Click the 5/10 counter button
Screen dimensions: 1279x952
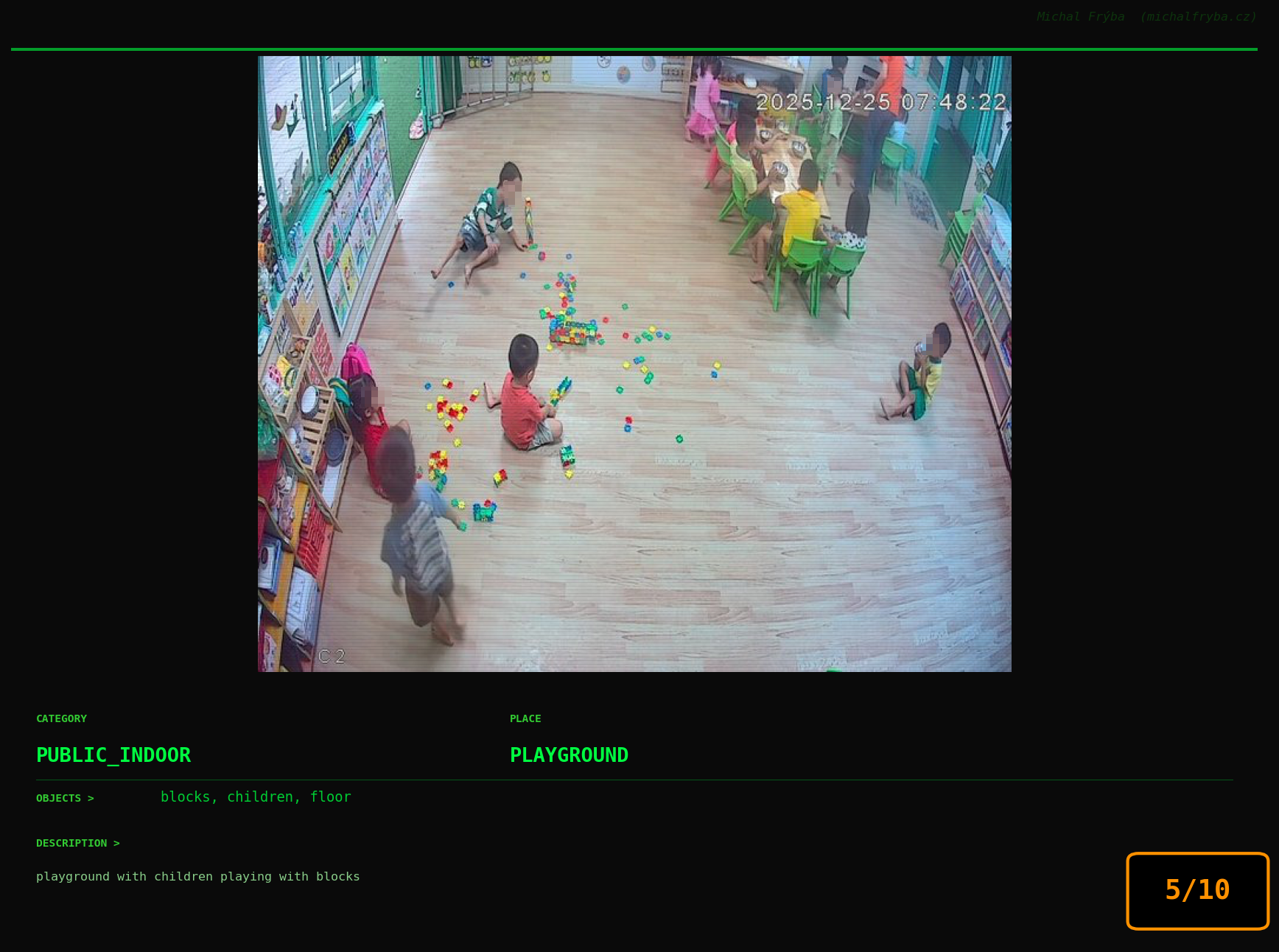click(1197, 890)
